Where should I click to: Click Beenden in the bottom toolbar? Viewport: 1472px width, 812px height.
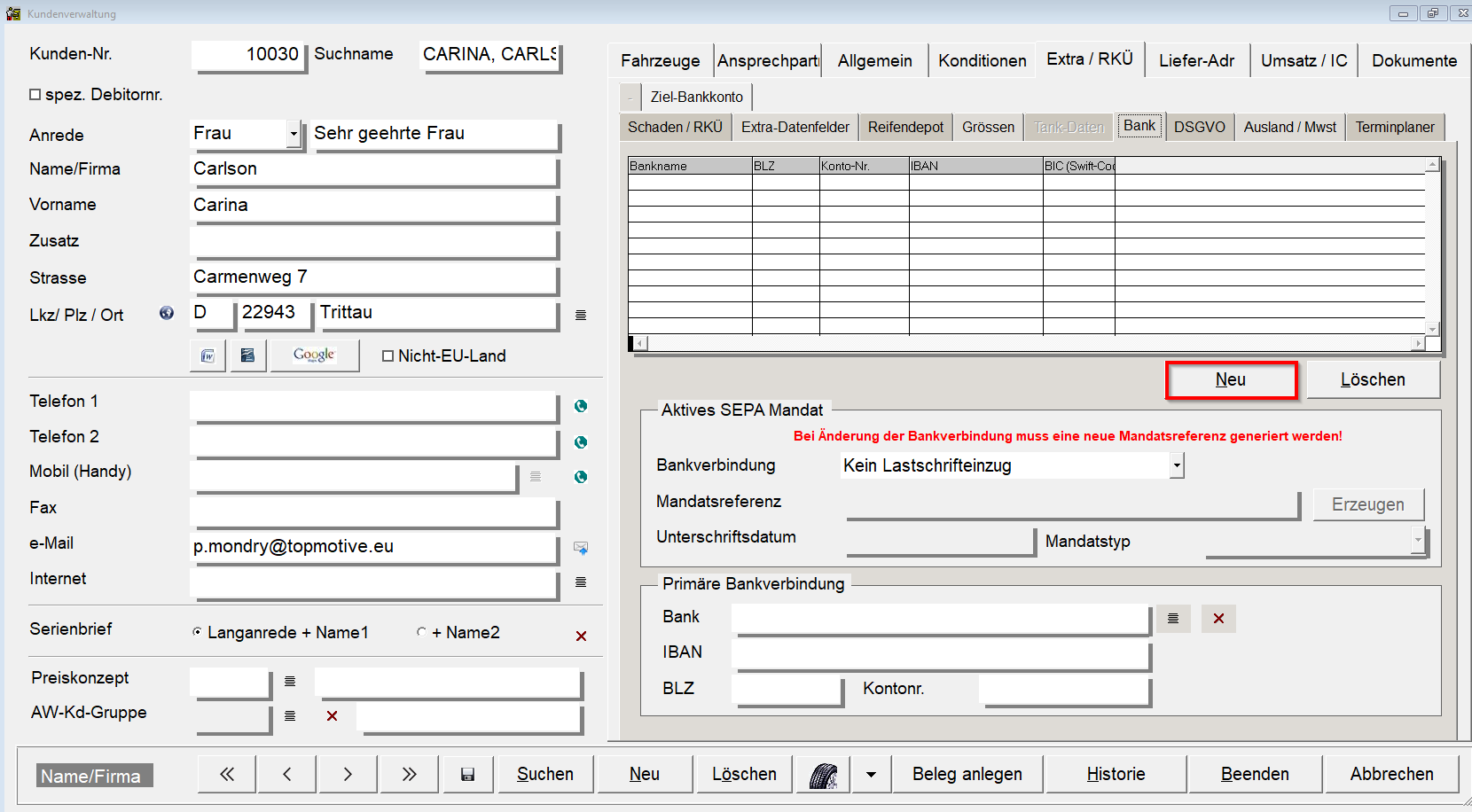pos(1255,774)
